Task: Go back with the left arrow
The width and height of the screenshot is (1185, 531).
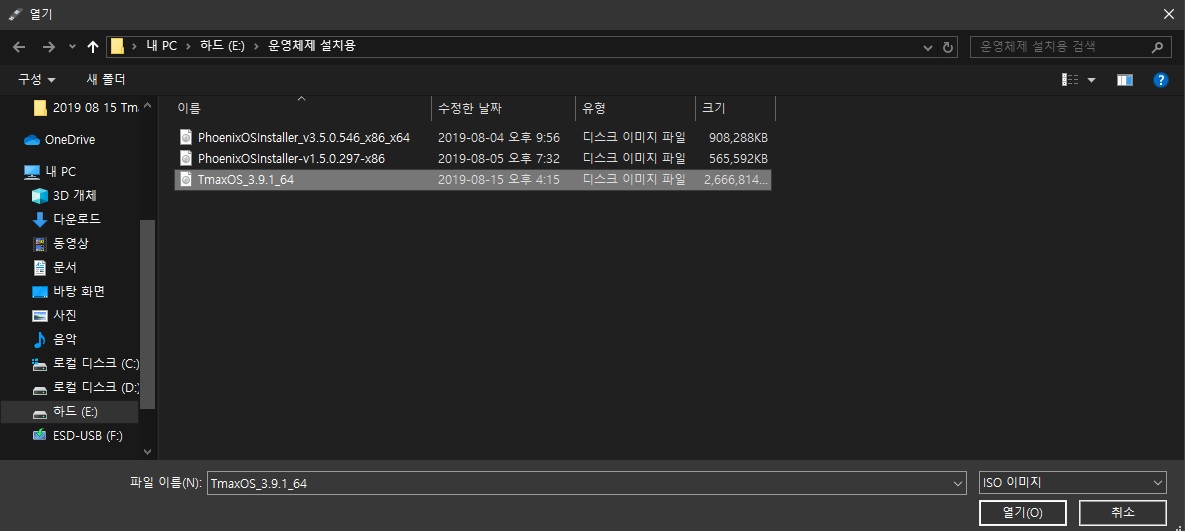Action: [x=20, y=47]
